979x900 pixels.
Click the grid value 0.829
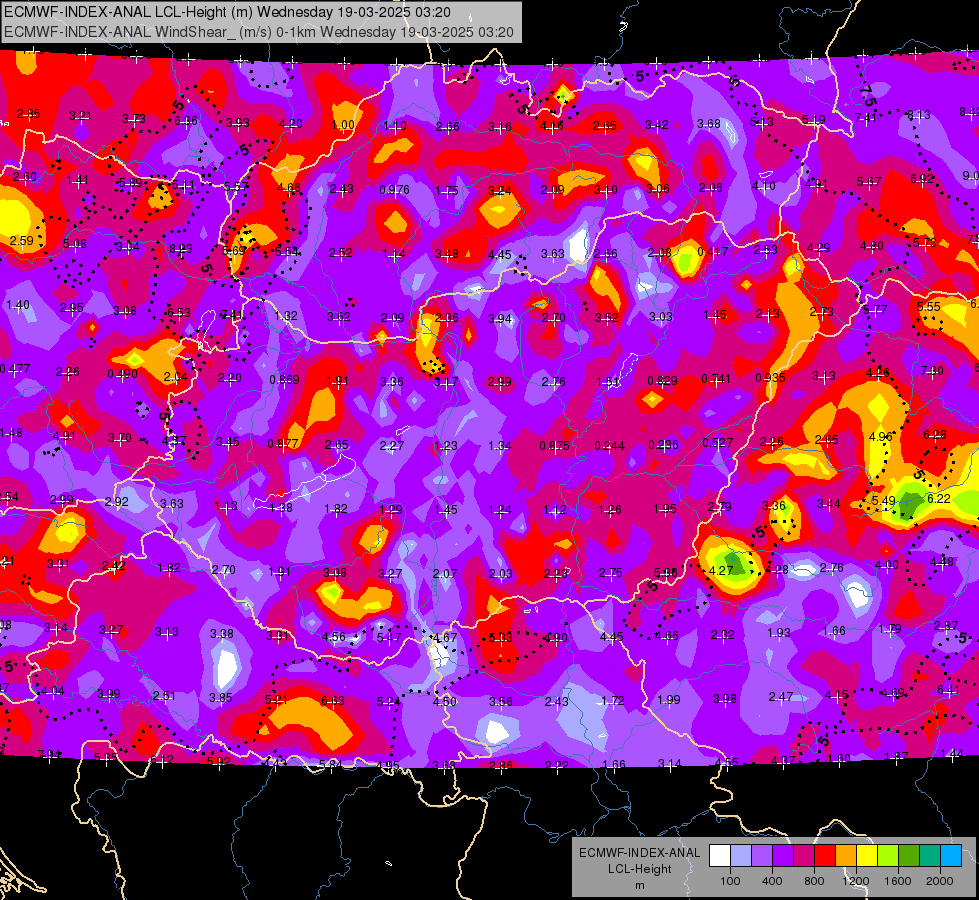pyautogui.click(x=662, y=380)
